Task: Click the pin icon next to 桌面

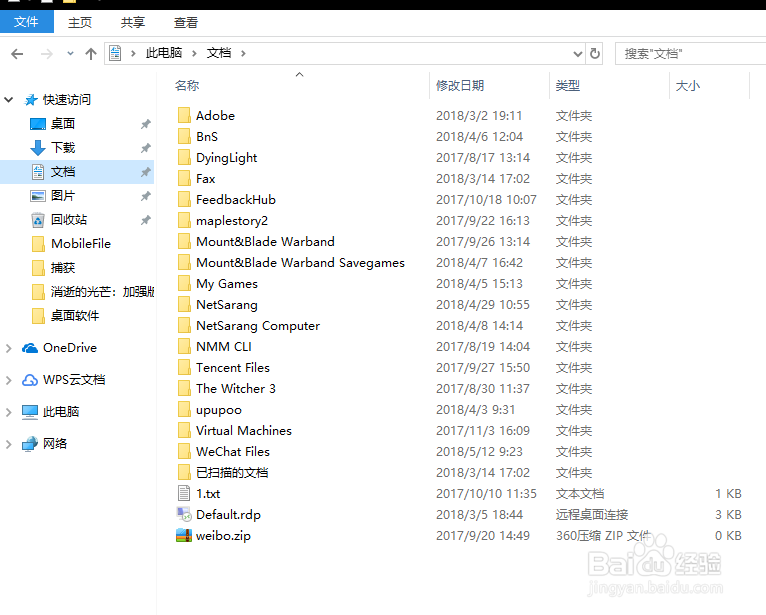Action: [x=146, y=124]
